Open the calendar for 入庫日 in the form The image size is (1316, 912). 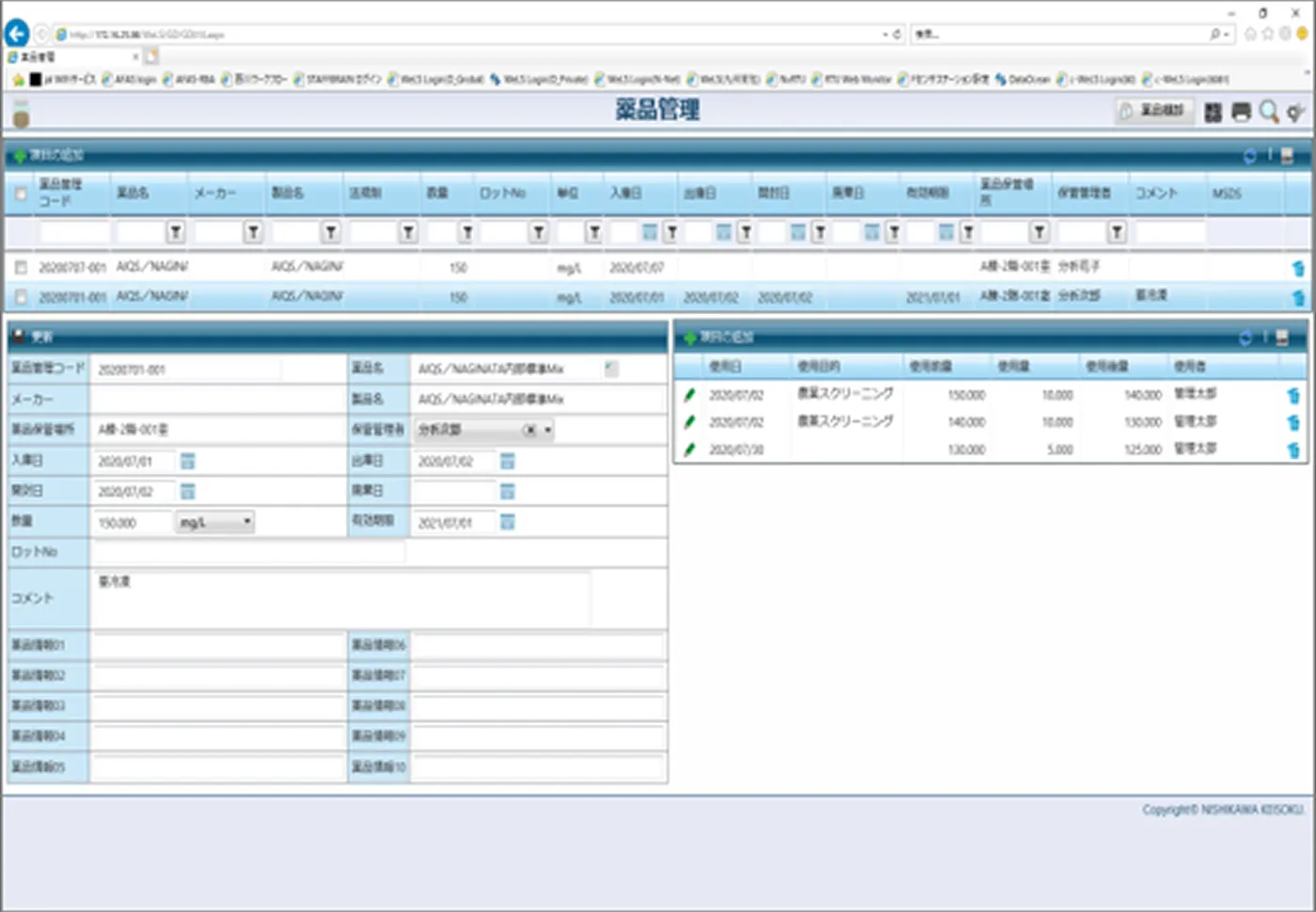click(x=188, y=461)
